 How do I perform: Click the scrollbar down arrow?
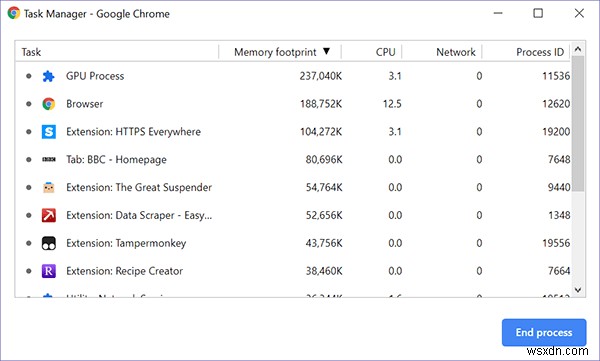(x=578, y=290)
